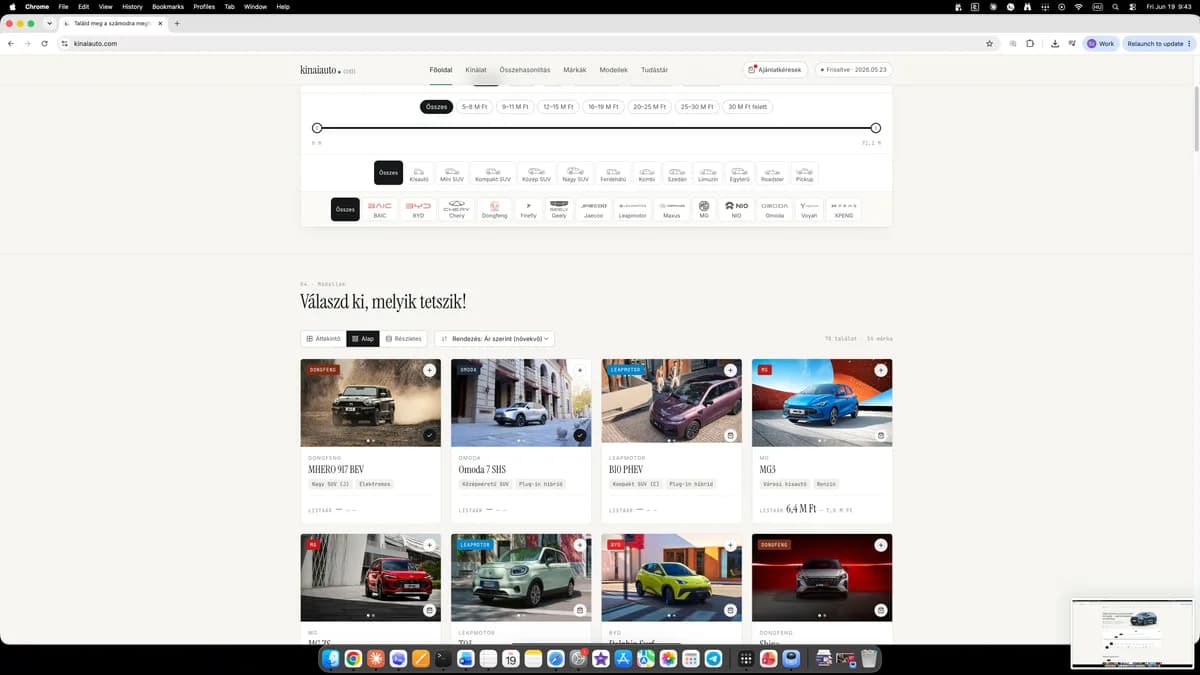This screenshot has width=1200, height=675.
Task: Filter by Maxus brand
Action: click(x=672, y=209)
